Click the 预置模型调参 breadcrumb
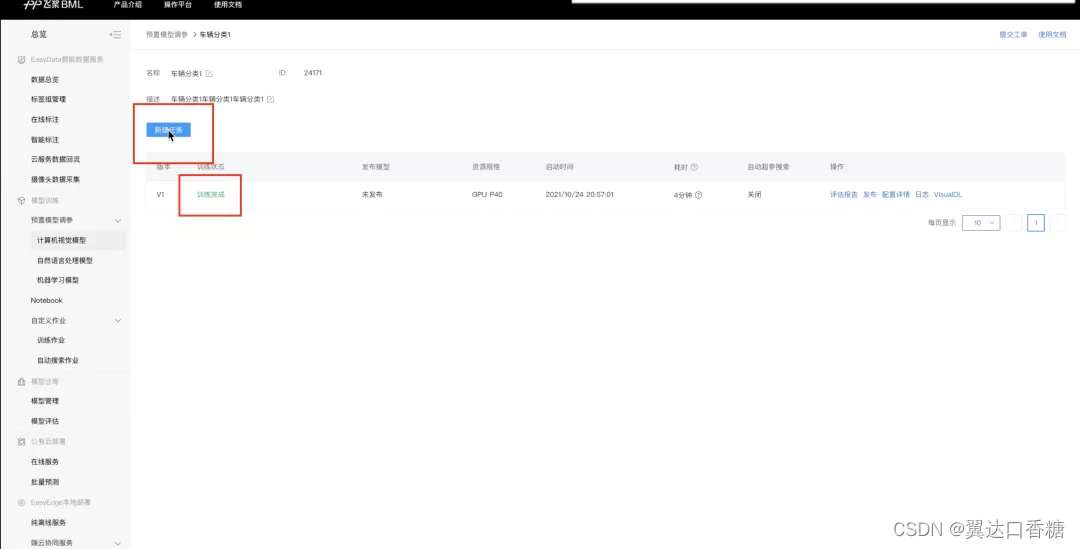This screenshot has width=1080, height=549. pos(167,34)
